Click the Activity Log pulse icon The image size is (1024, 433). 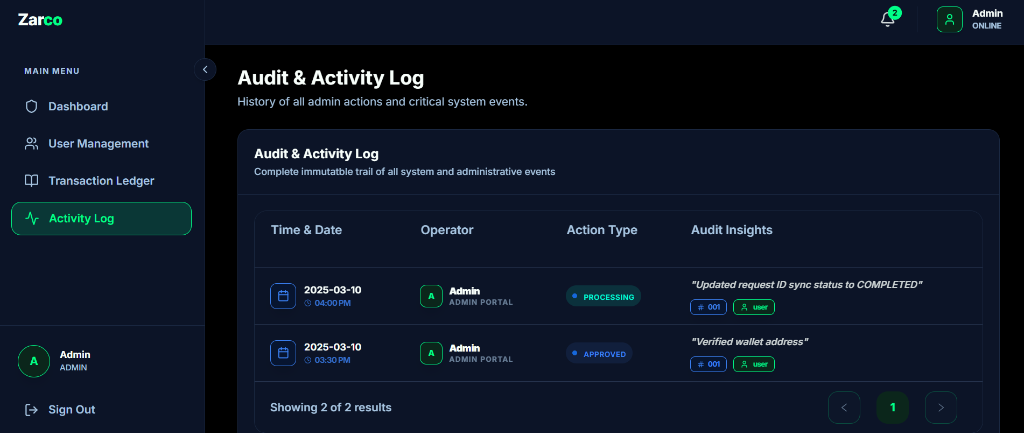point(31,219)
